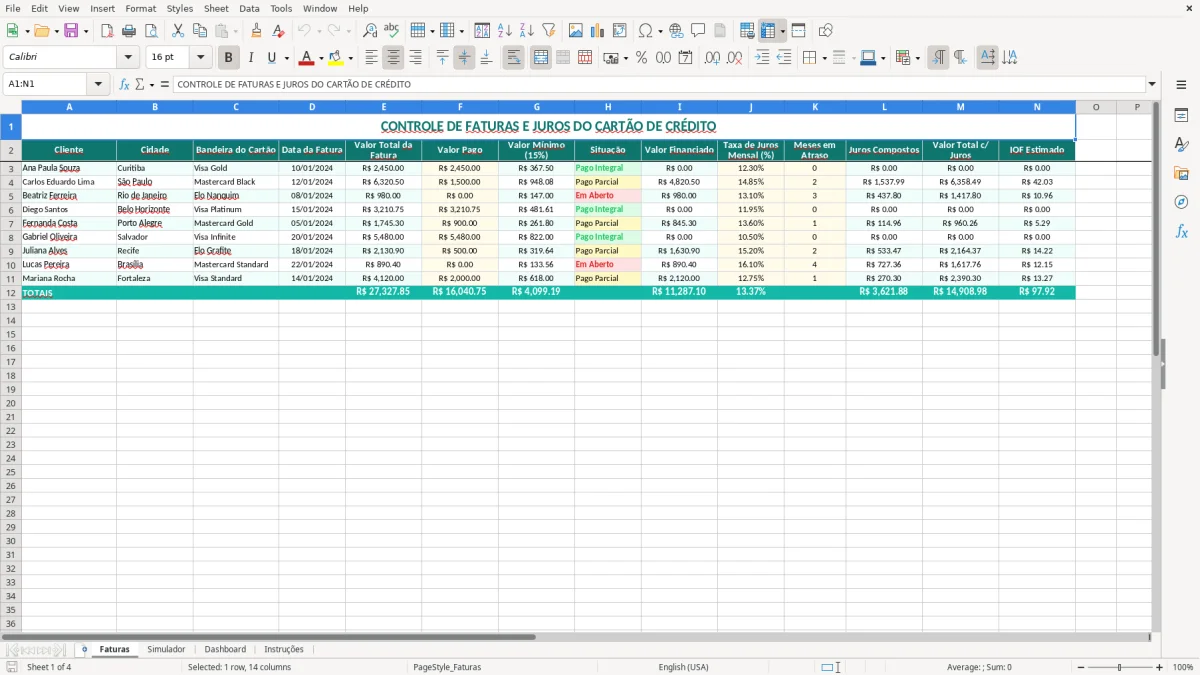Open the currency format dropdown arrow

[x=625, y=58]
